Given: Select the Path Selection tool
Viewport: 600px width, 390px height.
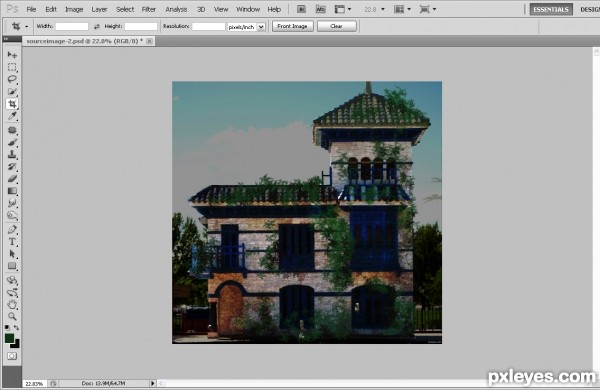Looking at the screenshot, I should [12, 254].
